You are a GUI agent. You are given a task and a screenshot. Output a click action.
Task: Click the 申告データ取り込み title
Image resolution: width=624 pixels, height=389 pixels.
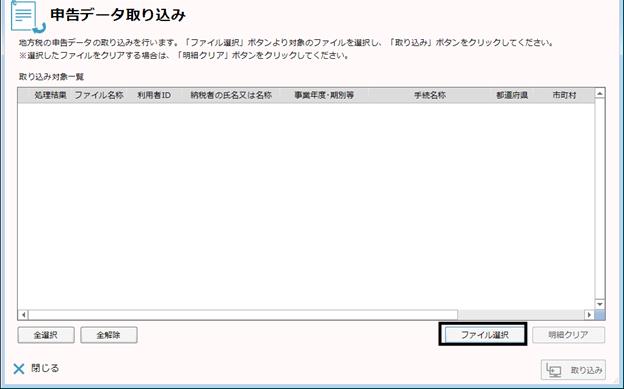pyautogui.click(x=118, y=15)
